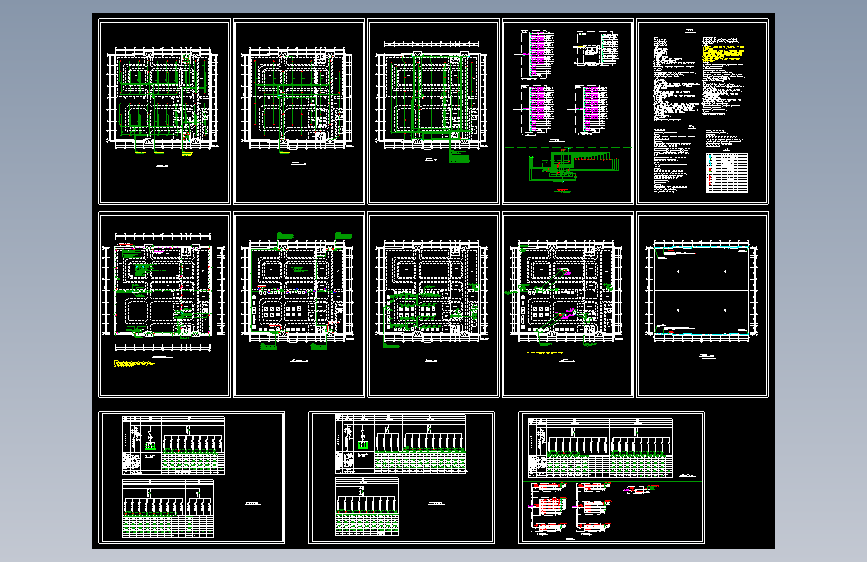The height and width of the screenshot is (562, 867).
Task: Select the design notes sheet with yellow highlighted text
Action: (702, 111)
